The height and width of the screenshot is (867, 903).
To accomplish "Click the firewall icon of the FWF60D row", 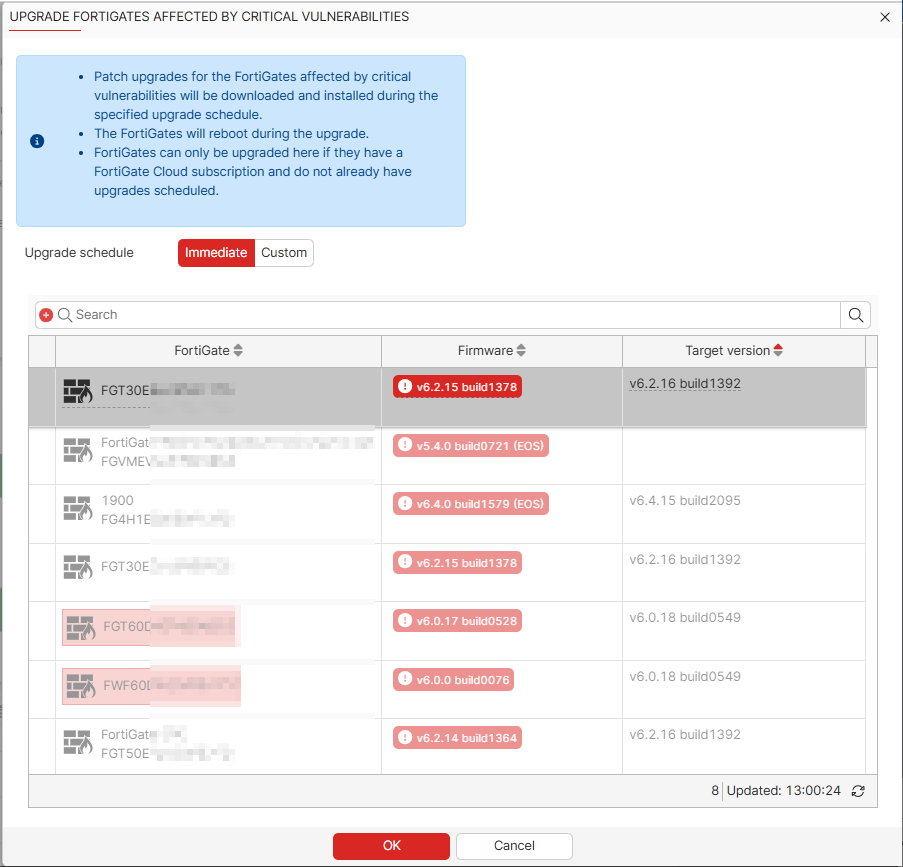I will point(81,686).
